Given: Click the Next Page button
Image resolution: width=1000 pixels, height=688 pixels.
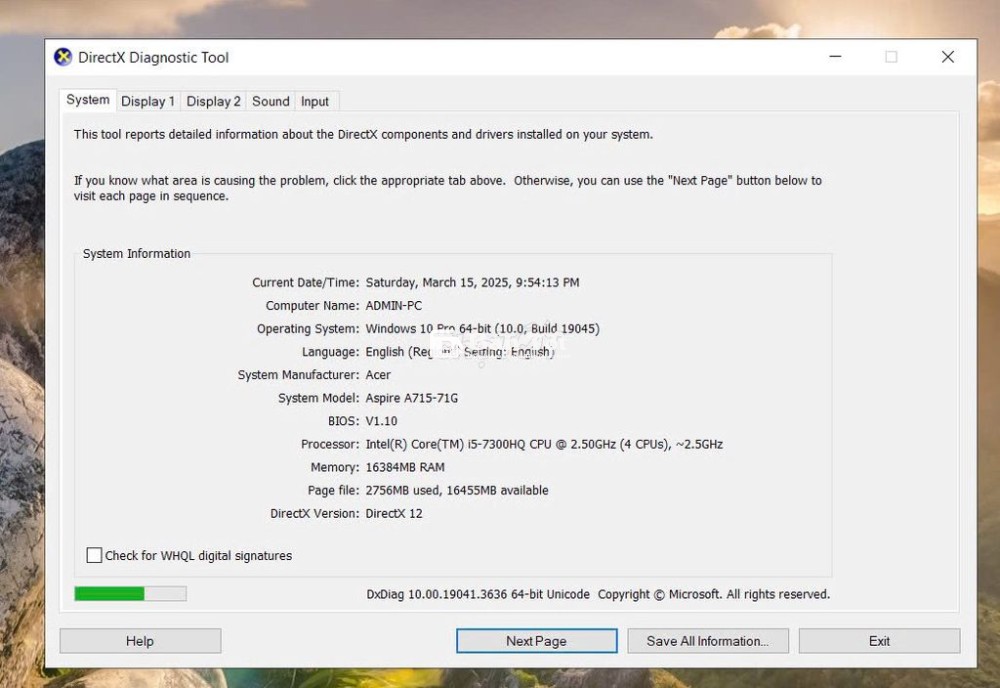Looking at the screenshot, I should 536,641.
